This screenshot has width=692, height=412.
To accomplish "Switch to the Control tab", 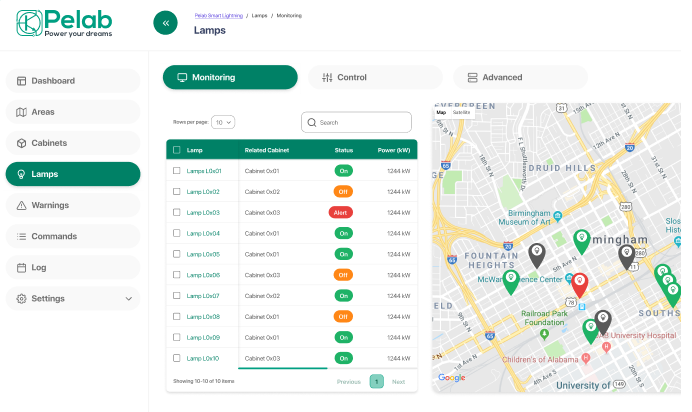I will [x=374, y=77].
